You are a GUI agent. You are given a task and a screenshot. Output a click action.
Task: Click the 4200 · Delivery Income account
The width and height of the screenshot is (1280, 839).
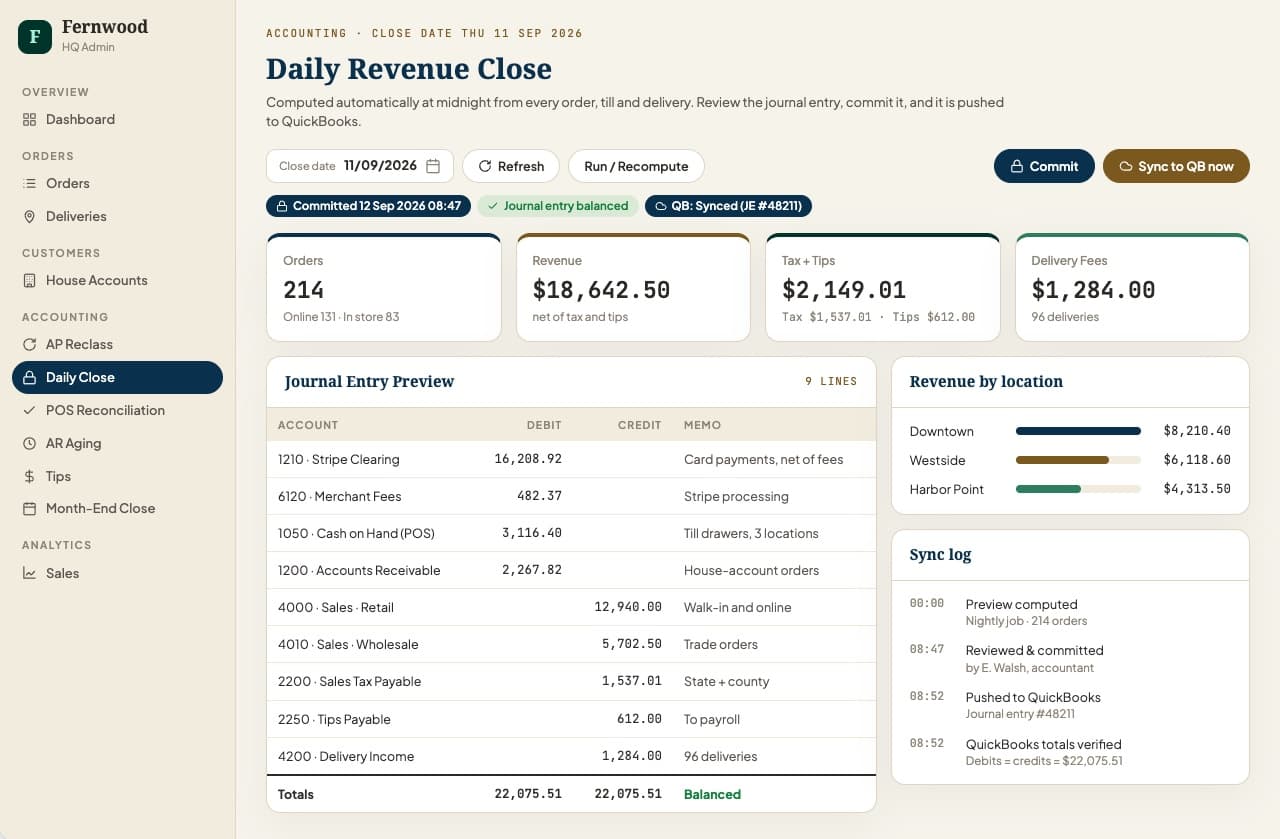[x=346, y=756]
